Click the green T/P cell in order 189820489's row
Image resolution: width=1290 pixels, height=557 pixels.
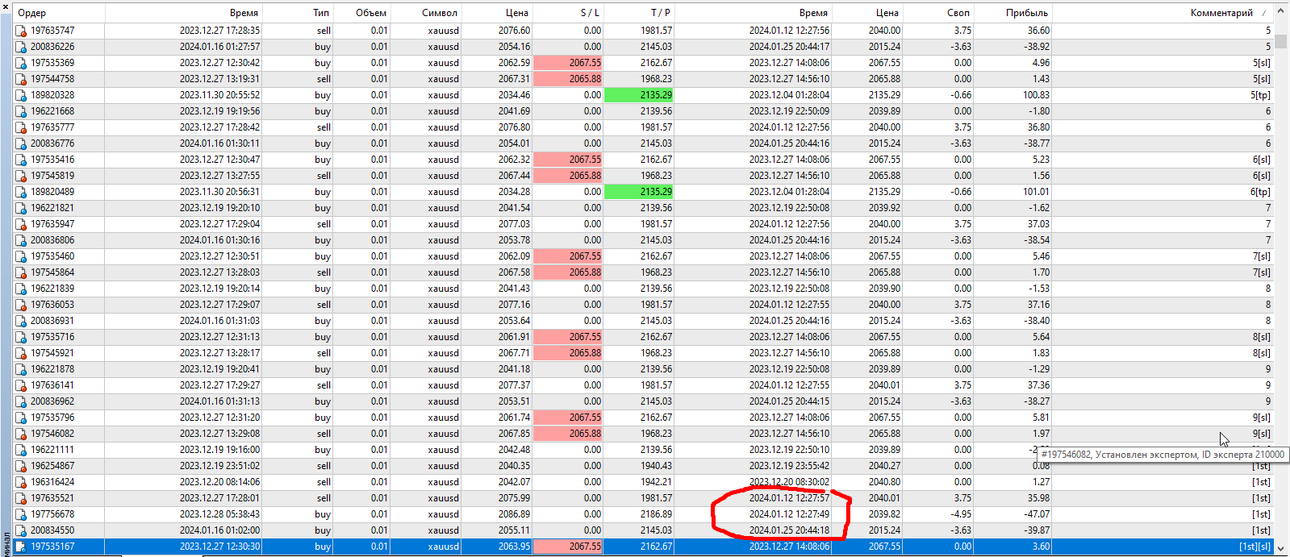[640, 192]
